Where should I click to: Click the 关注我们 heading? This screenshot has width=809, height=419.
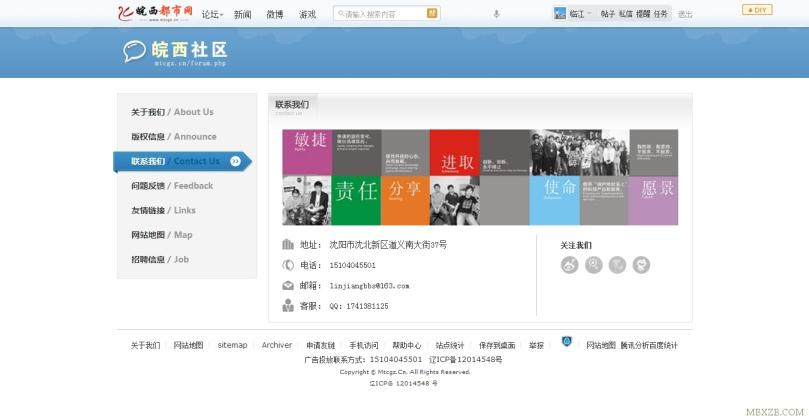click(x=576, y=246)
